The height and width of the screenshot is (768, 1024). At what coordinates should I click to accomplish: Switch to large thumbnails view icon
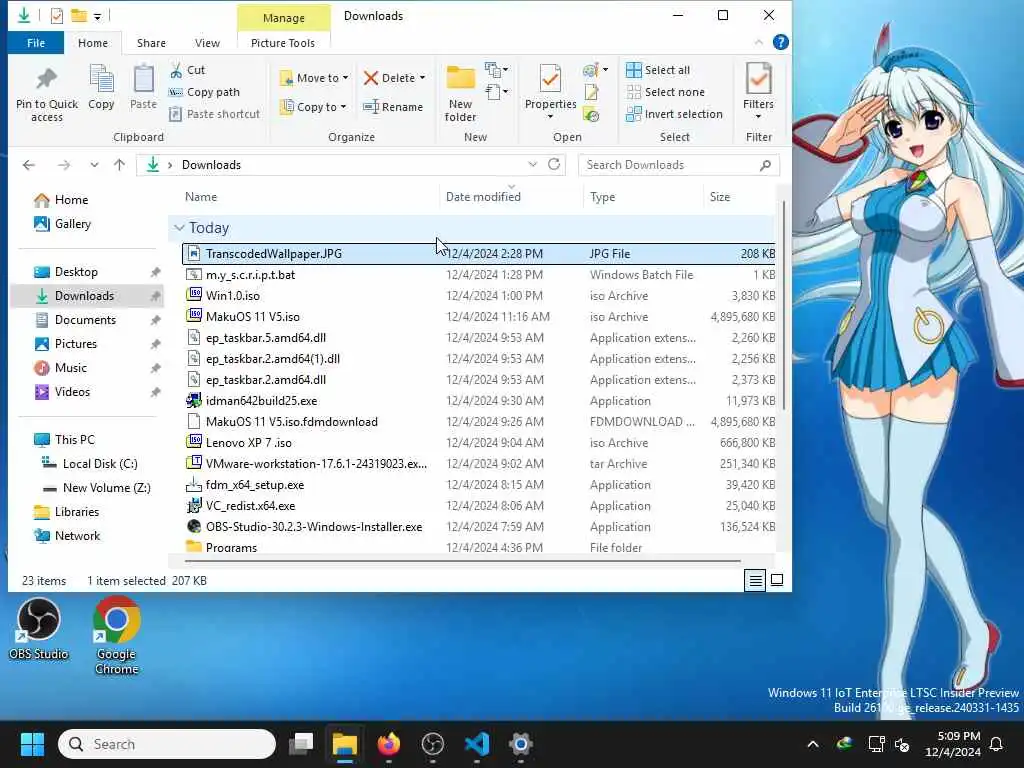tap(777, 580)
